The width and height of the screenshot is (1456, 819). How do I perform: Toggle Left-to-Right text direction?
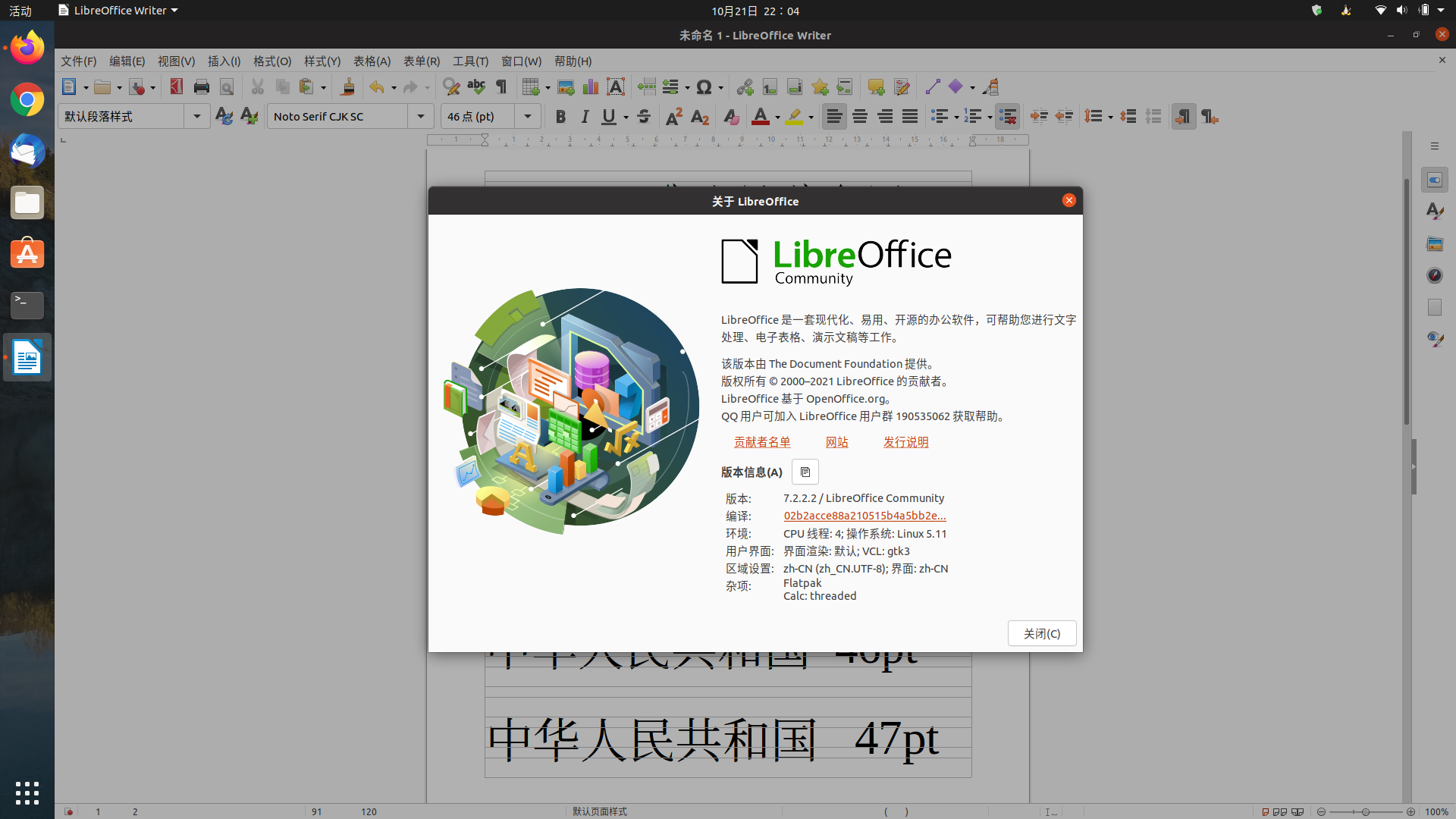tap(1183, 117)
